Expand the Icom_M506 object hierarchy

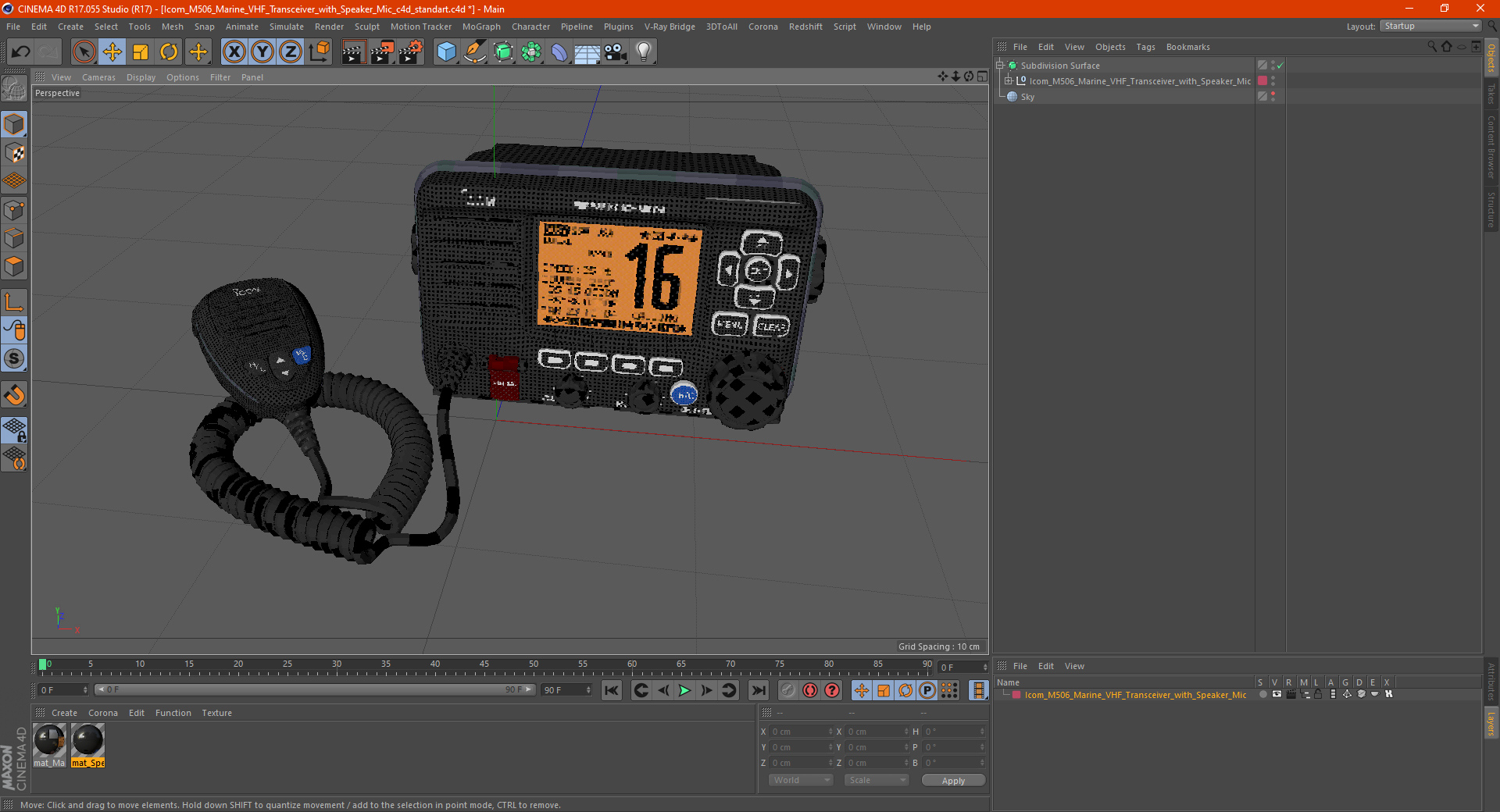(x=1009, y=81)
